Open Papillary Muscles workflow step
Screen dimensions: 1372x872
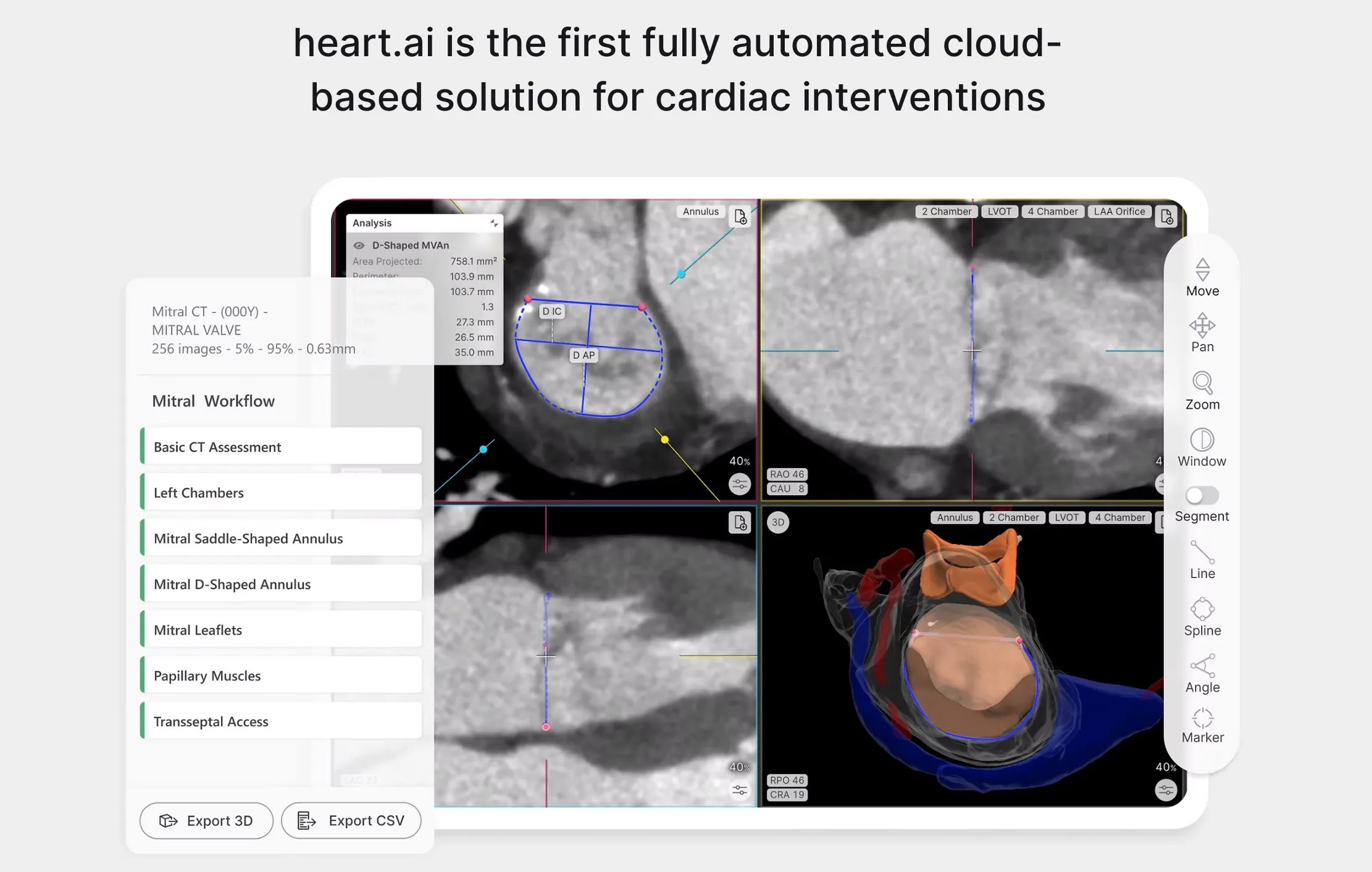pos(281,675)
